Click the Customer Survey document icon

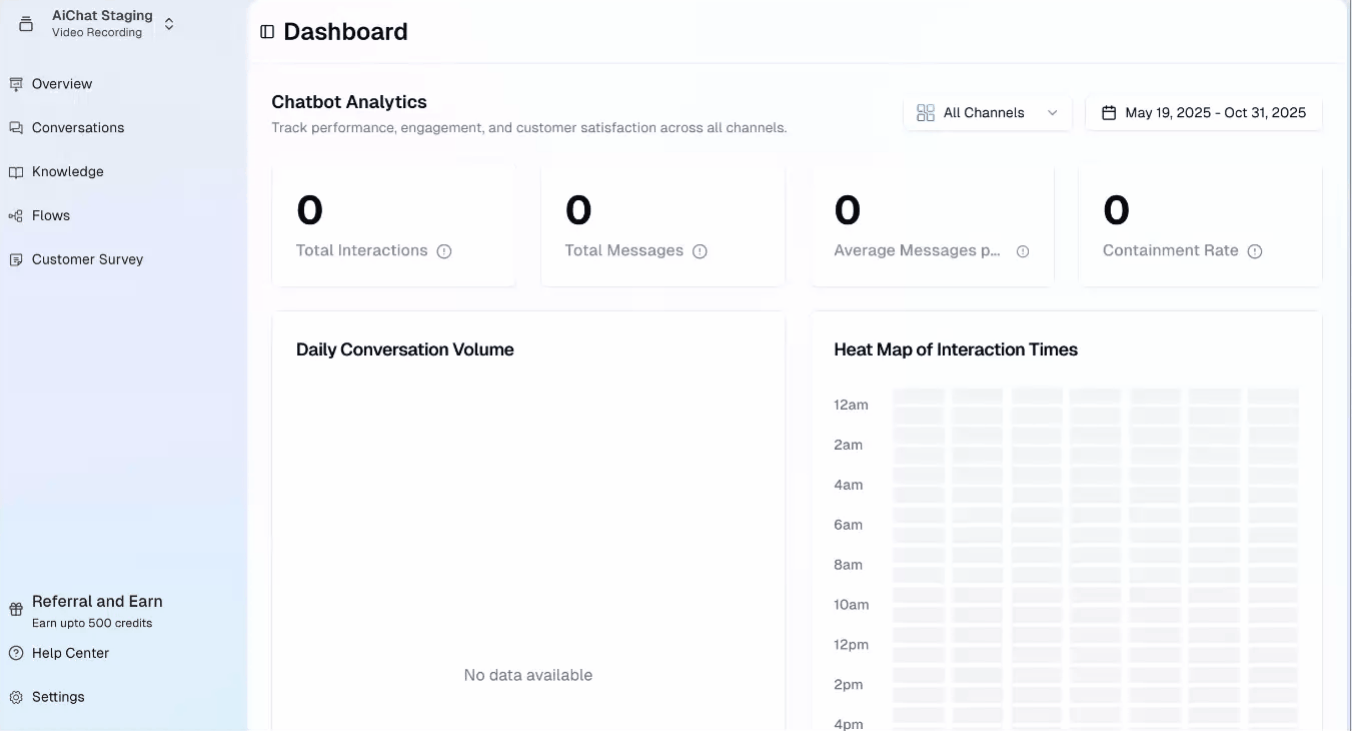coord(15,259)
